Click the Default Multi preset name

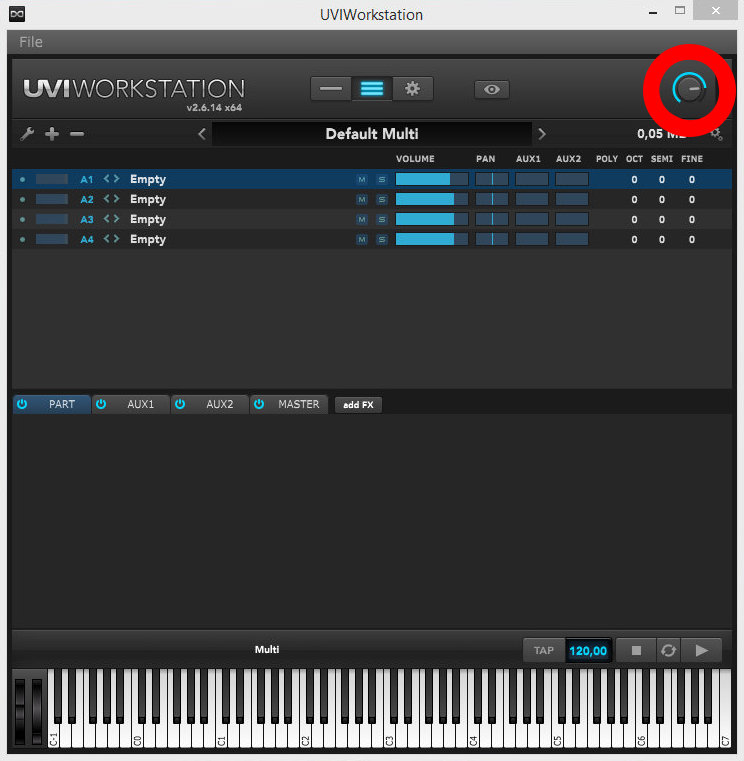(x=372, y=133)
